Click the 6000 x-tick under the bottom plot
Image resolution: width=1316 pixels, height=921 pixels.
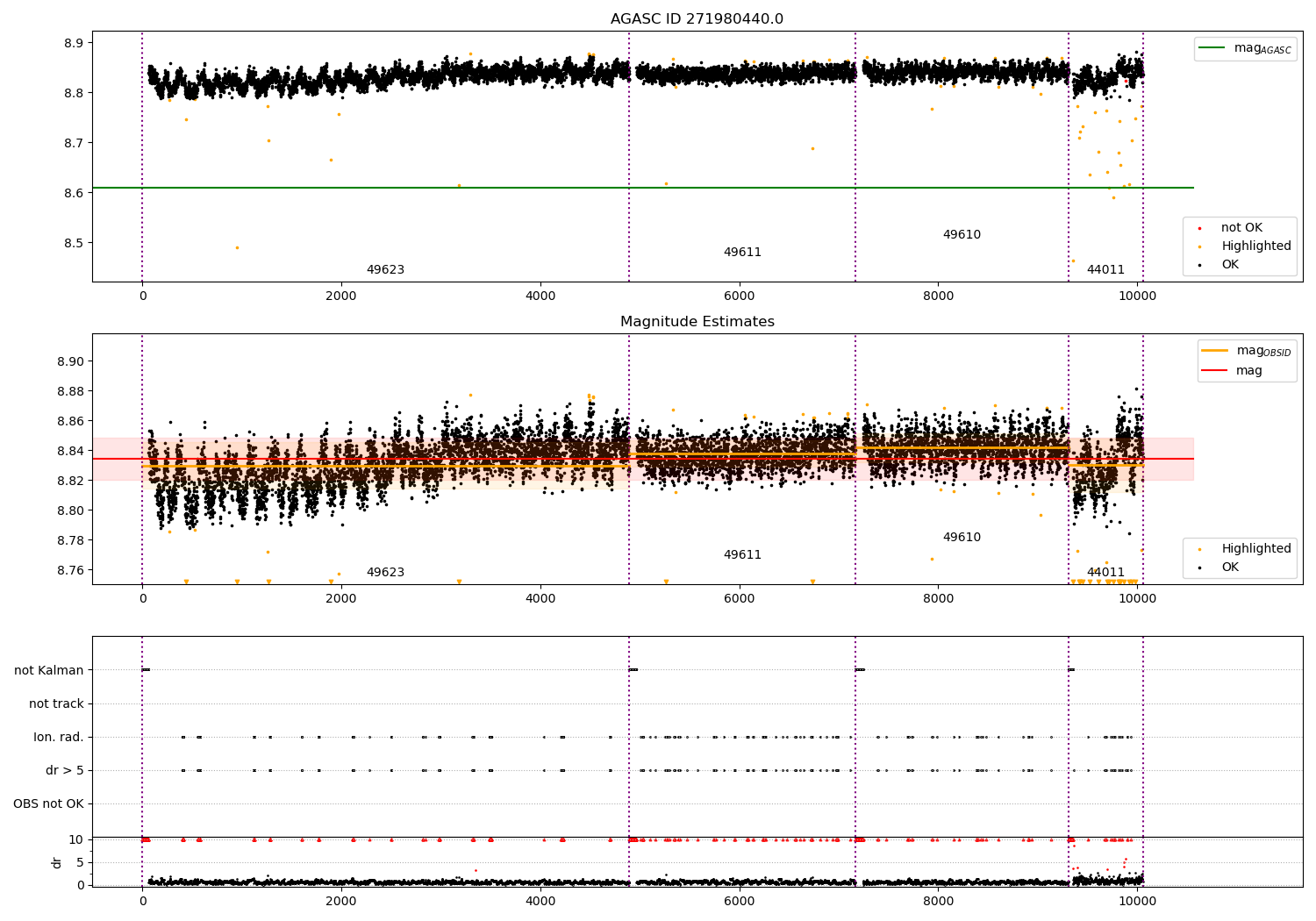click(x=740, y=901)
